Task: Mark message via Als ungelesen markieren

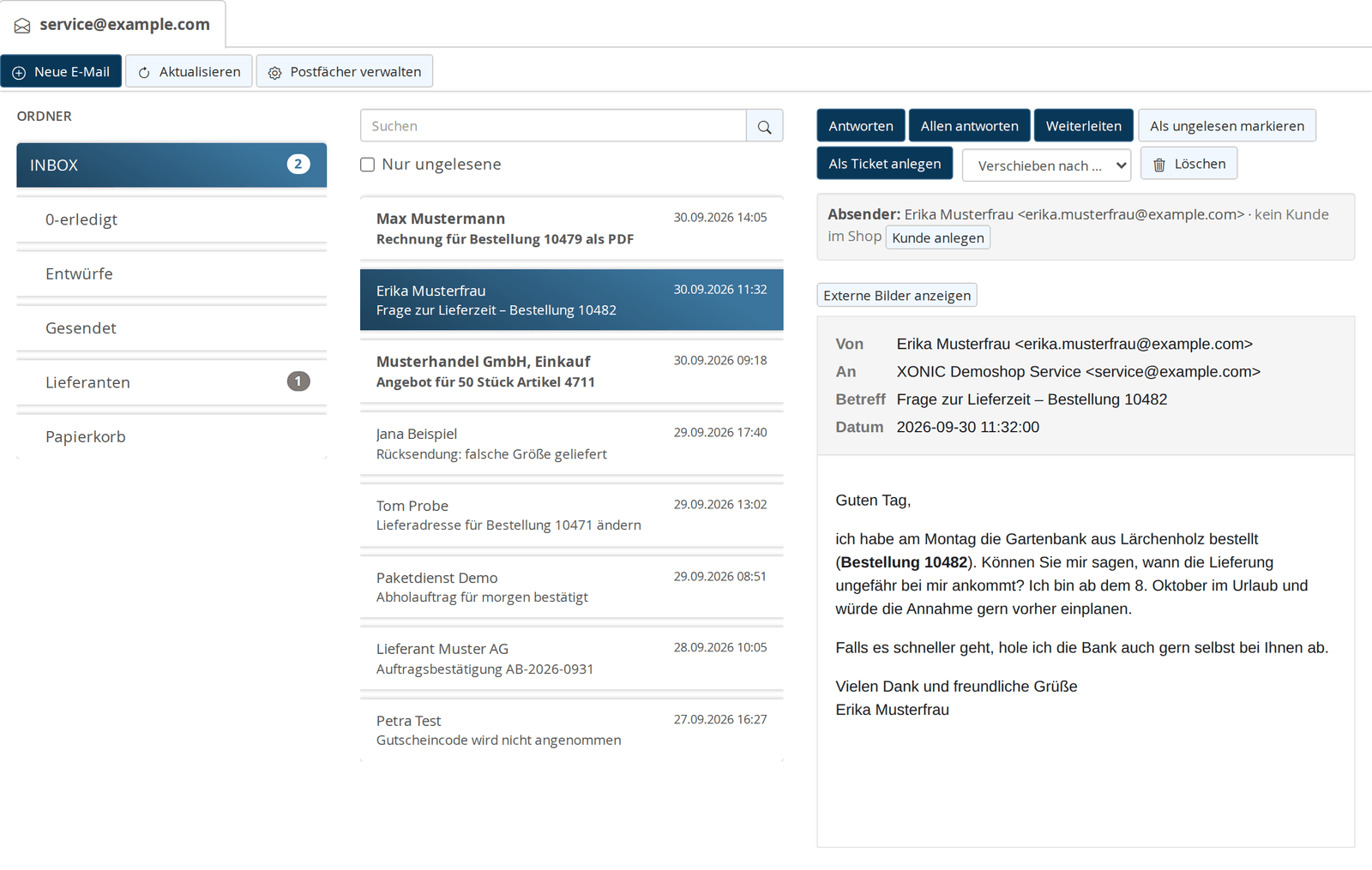Action: [x=1226, y=126]
